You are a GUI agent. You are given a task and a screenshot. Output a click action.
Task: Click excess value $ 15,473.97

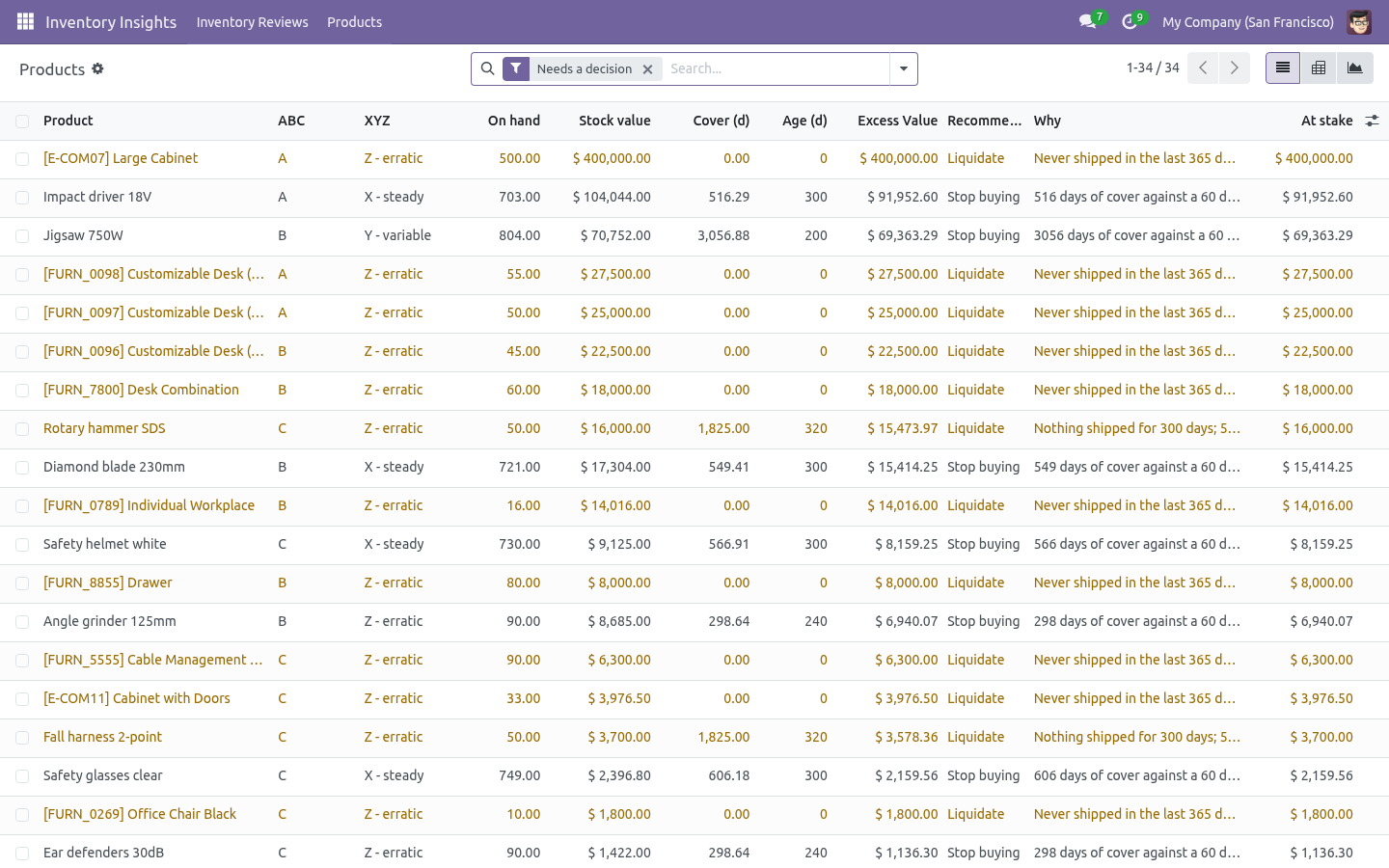pos(902,428)
